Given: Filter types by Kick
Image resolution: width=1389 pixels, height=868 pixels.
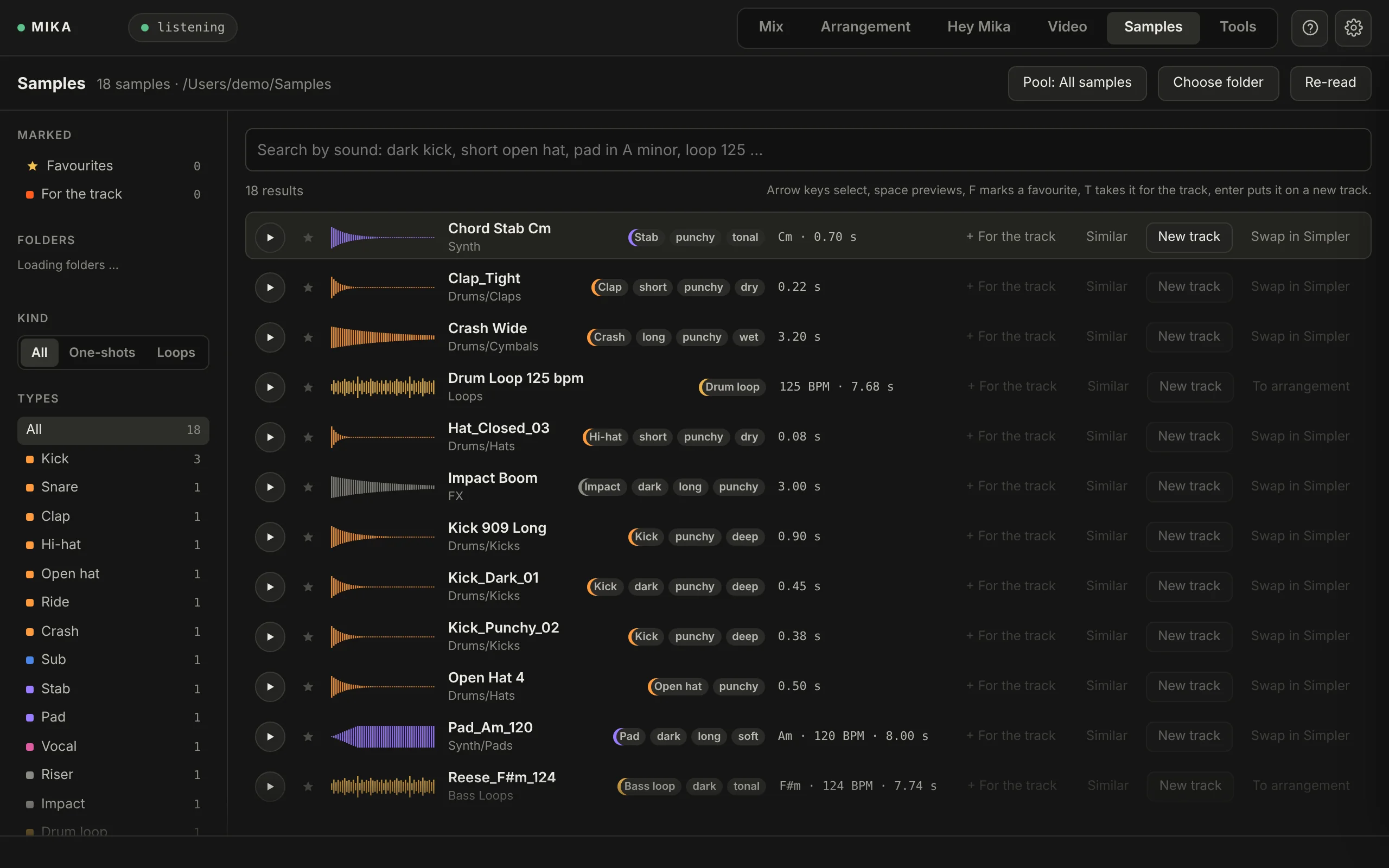Looking at the screenshot, I should tap(113, 459).
